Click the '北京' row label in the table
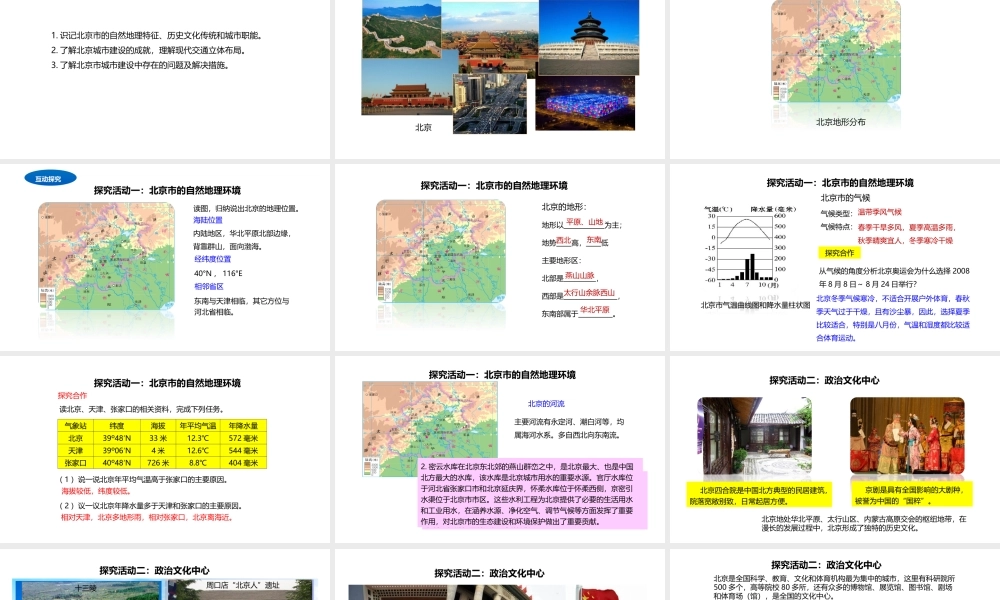Image resolution: width=1000 pixels, height=600 pixels. pyautogui.click(x=75, y=438)
